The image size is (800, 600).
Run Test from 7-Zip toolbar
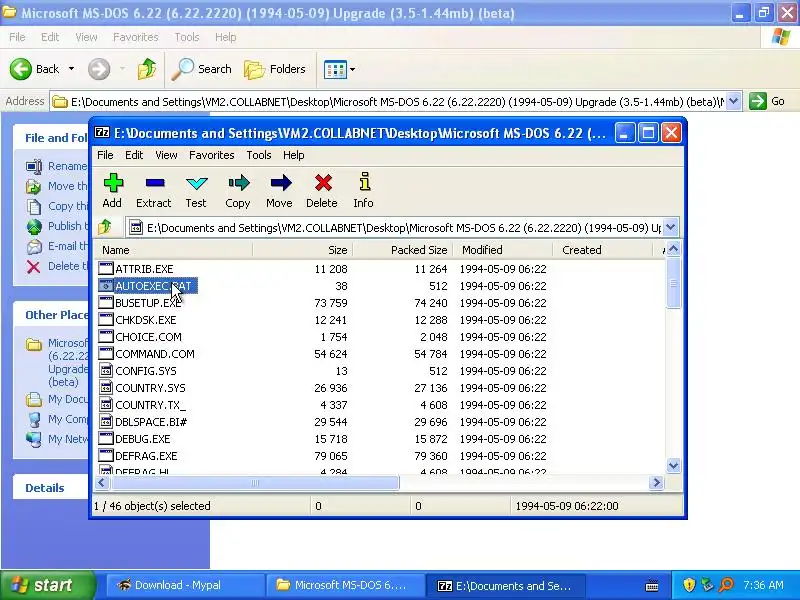(196, 191)
